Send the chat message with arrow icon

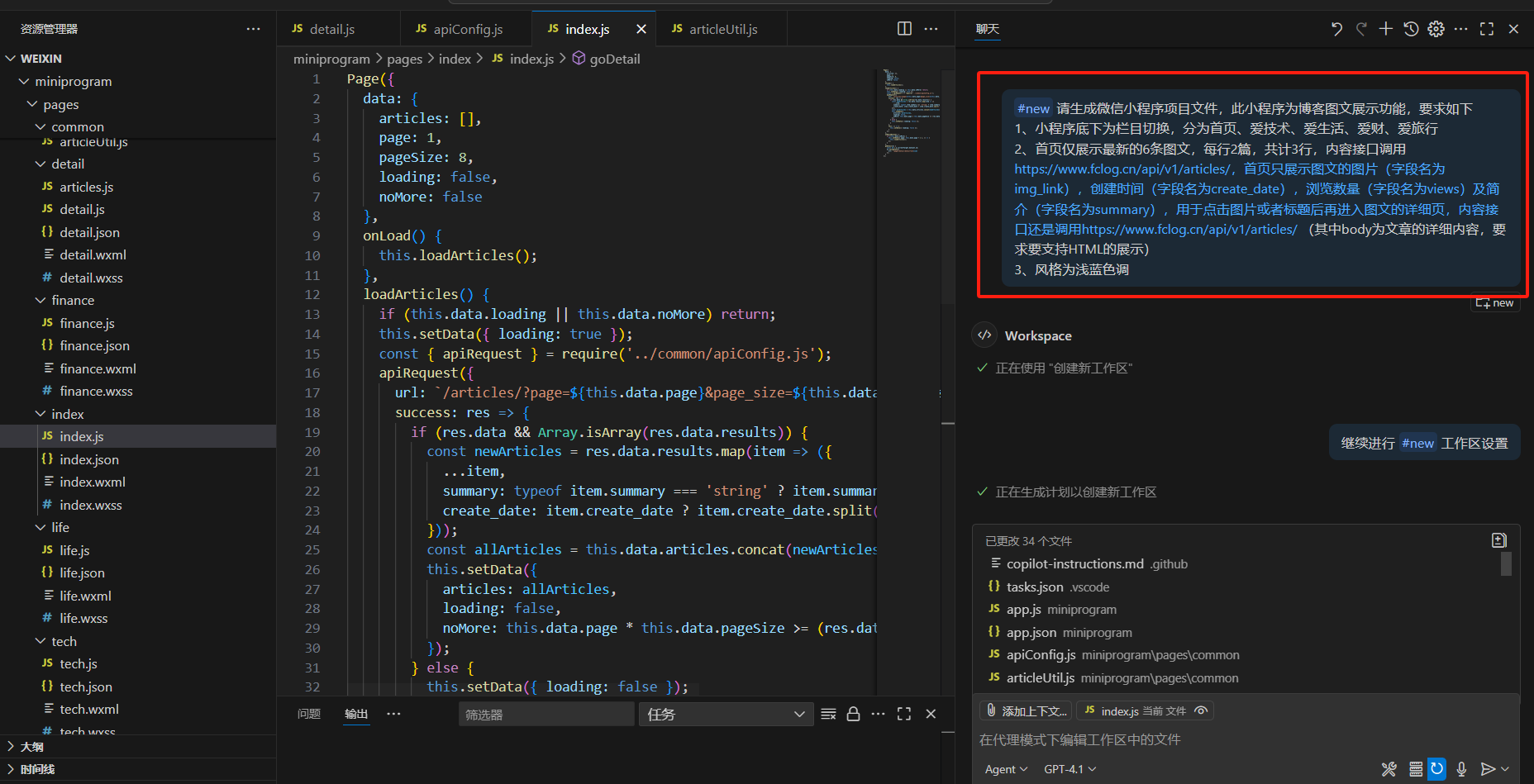(x=1488, y=769)
